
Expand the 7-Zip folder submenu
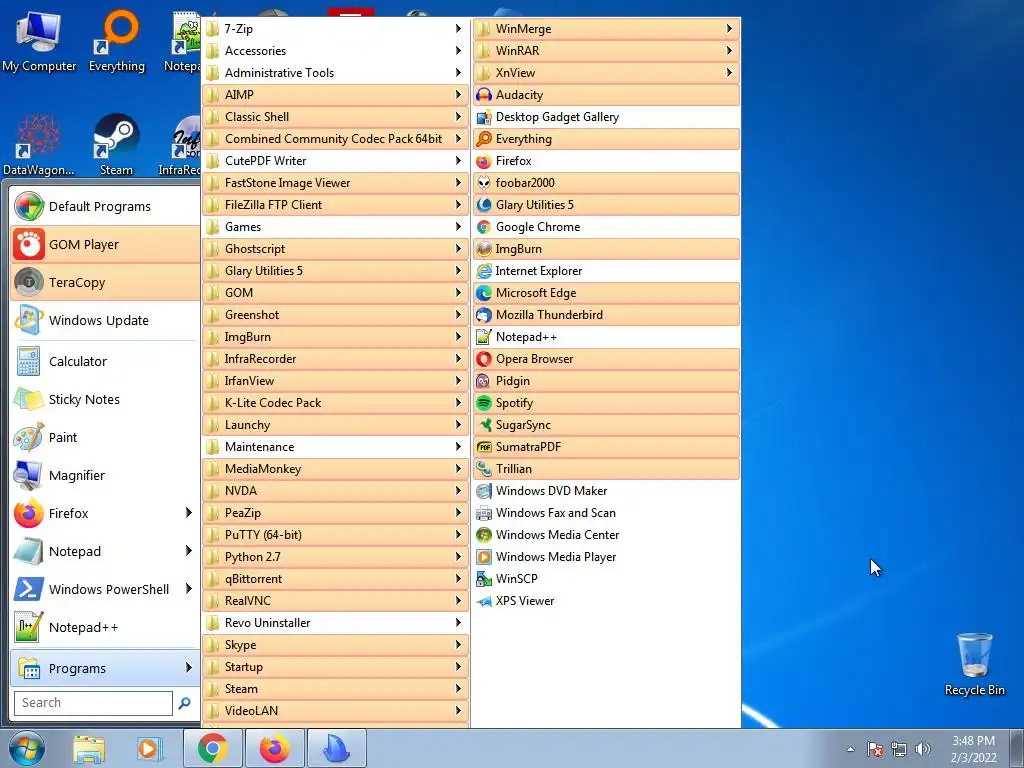[336, 29]
